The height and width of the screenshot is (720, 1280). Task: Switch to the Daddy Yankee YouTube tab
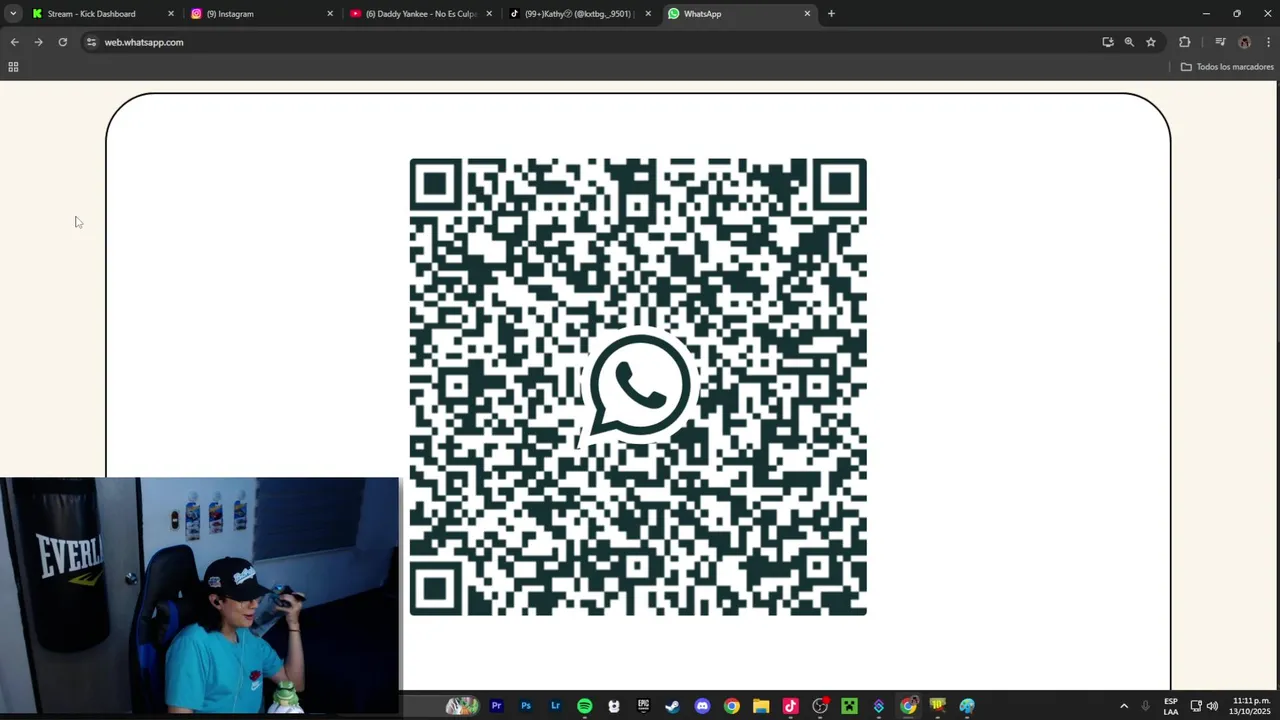[421, 14]
